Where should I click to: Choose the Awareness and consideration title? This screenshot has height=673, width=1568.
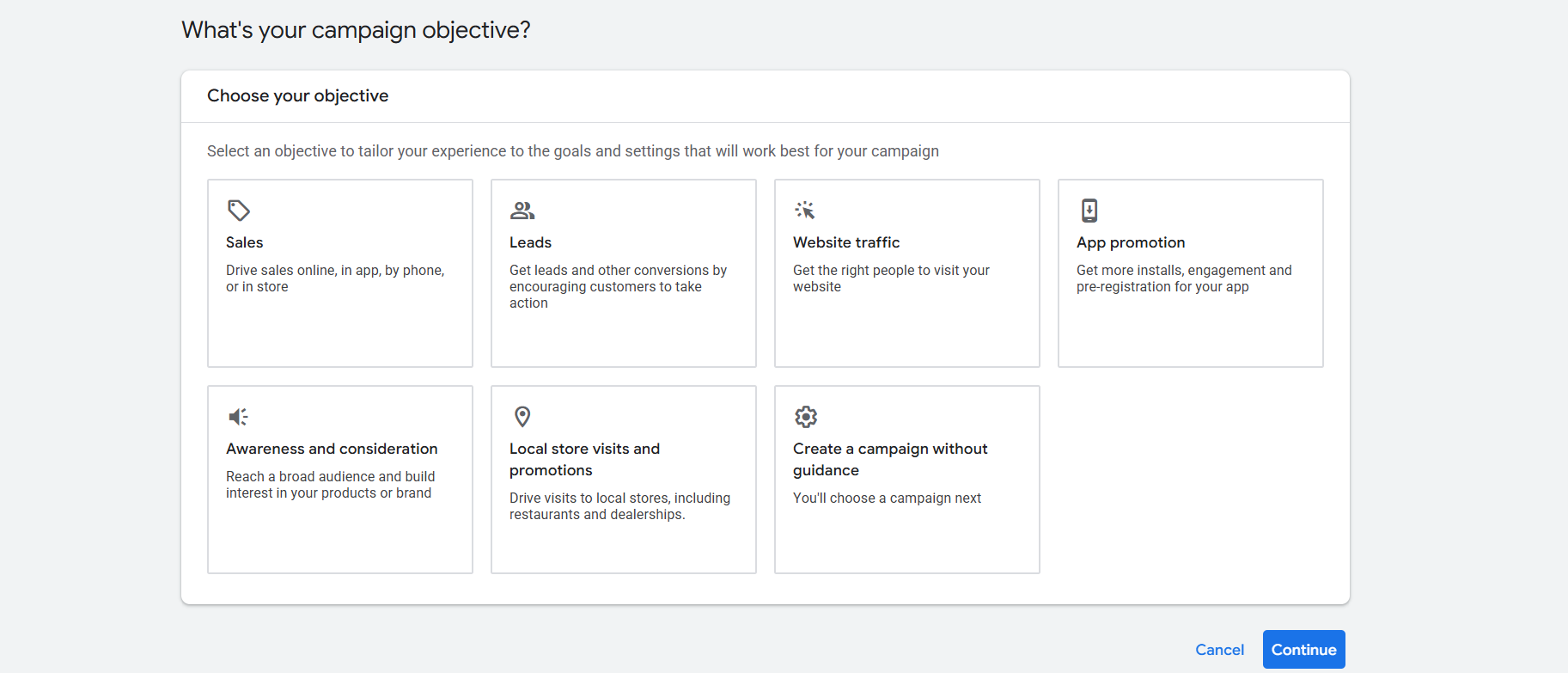(332, 449)
